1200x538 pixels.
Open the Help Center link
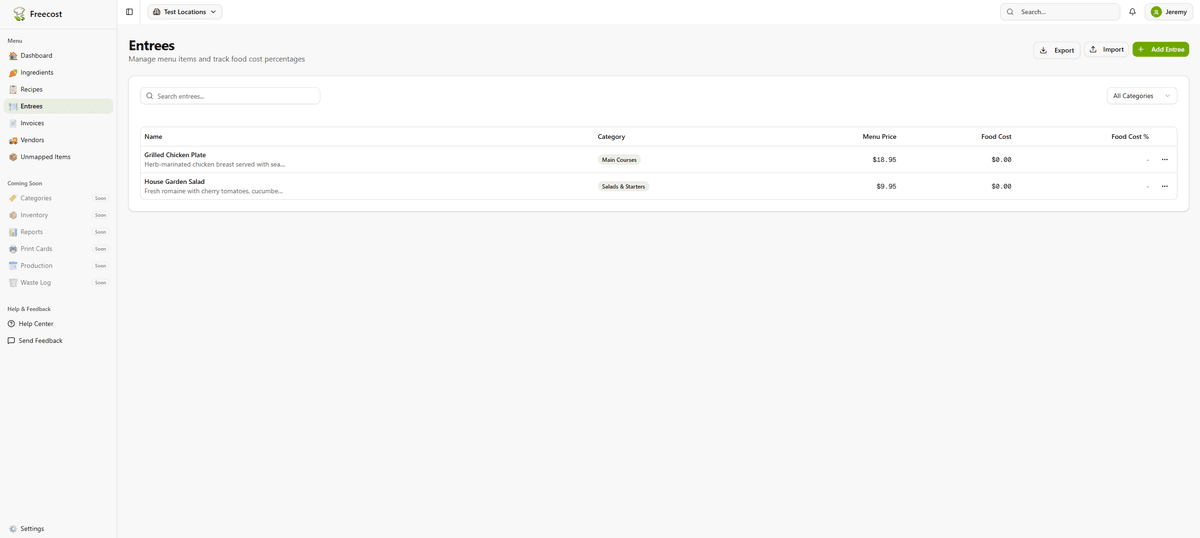[36, 324]
